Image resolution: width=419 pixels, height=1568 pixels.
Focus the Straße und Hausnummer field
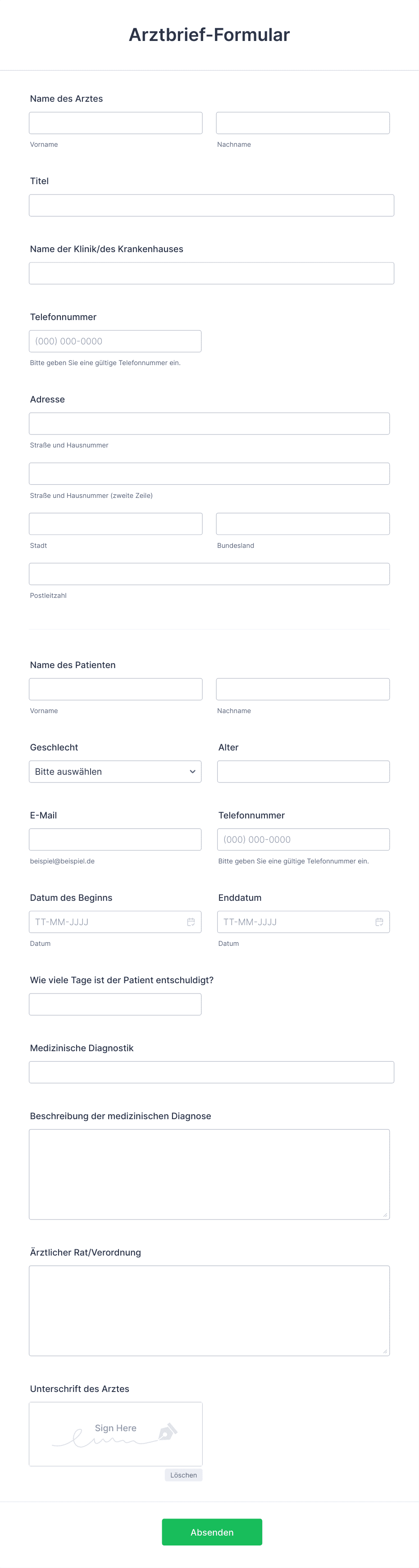(x=209, y=423)
